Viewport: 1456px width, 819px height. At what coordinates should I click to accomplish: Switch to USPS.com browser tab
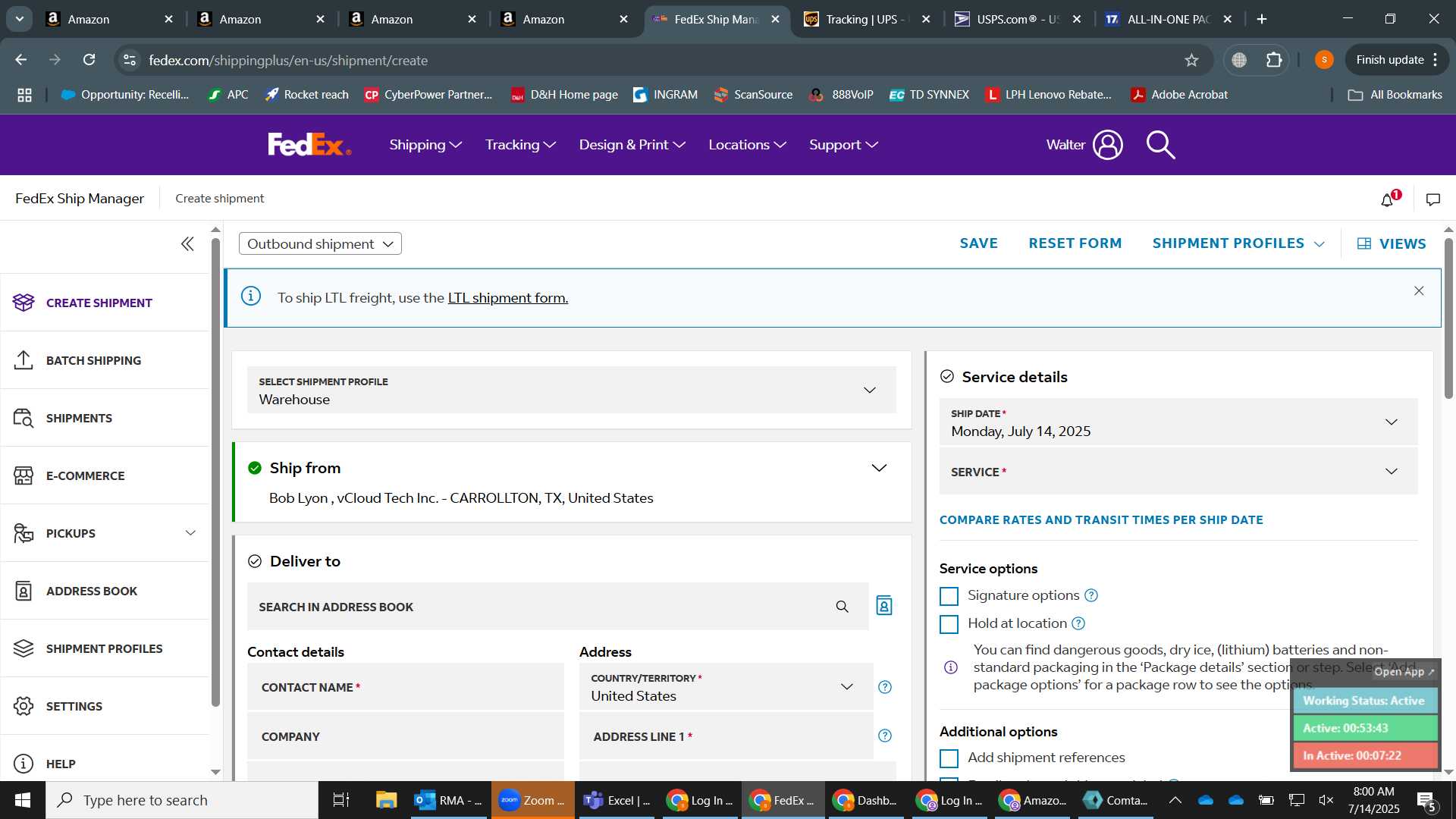point(1018,19)
